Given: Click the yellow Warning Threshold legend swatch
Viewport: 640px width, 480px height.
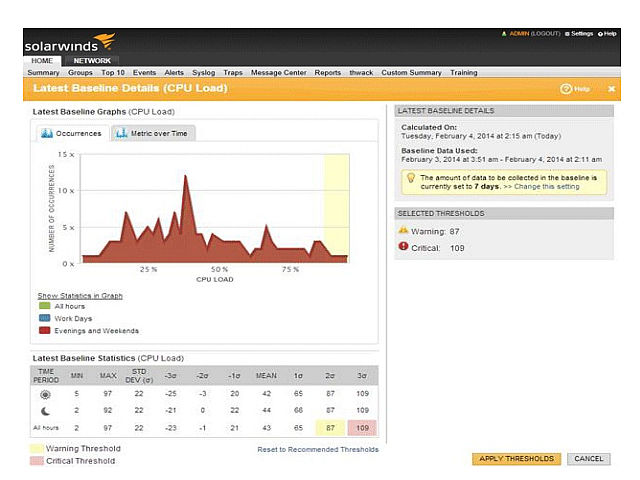Looking at the screenshot, I should [37, 449].
